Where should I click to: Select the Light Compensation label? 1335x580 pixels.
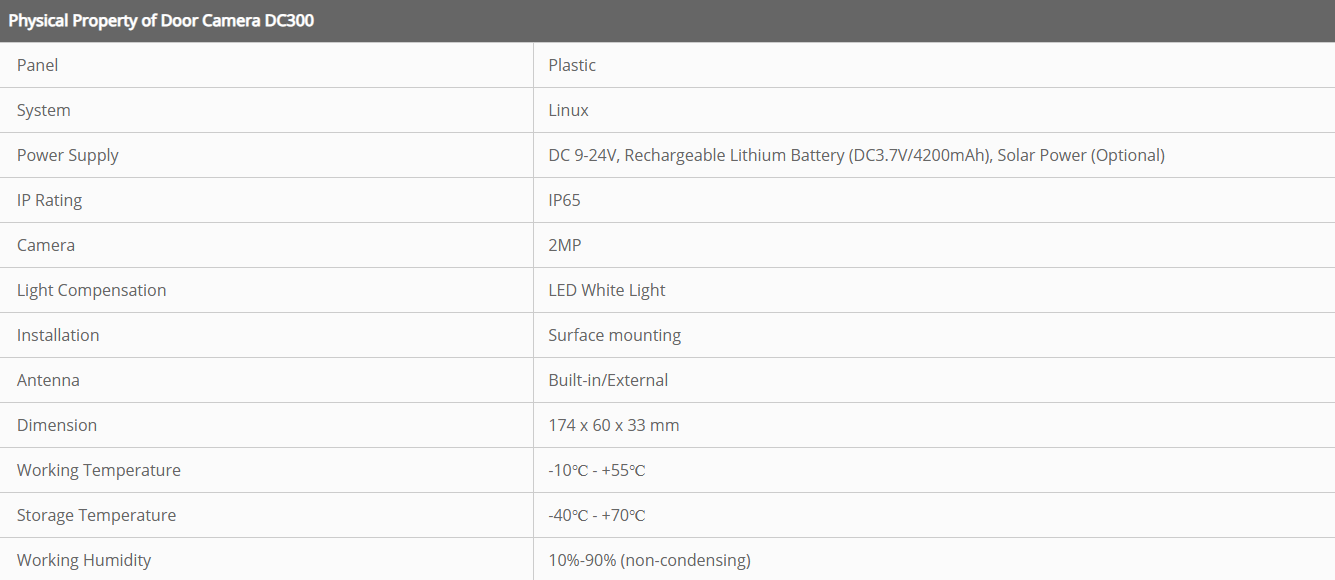coord(92,290)
